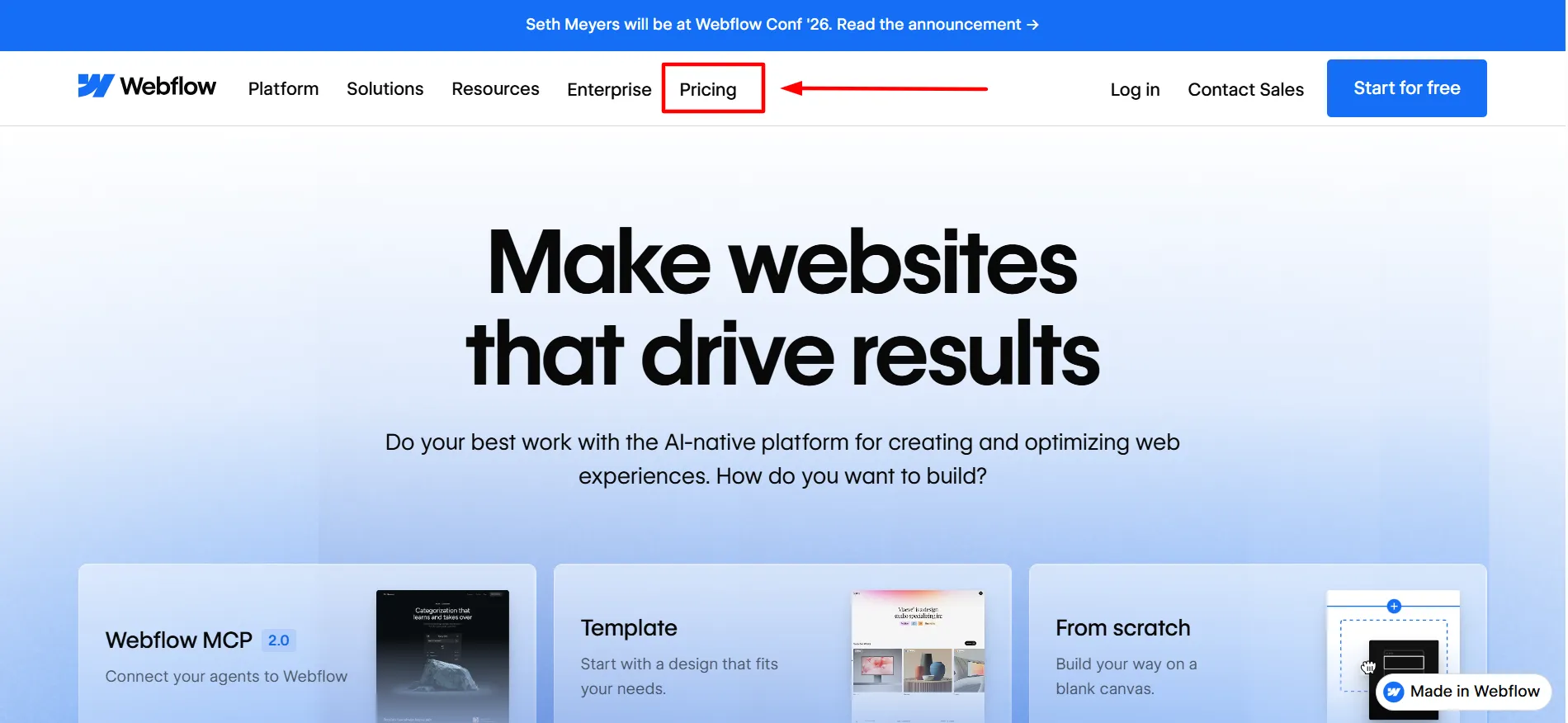Image resolution: width=1568 pixels, height=723 pixels.
Task: Click the Start for free button
Action: pyautogui.click(x=1406, y=88)
